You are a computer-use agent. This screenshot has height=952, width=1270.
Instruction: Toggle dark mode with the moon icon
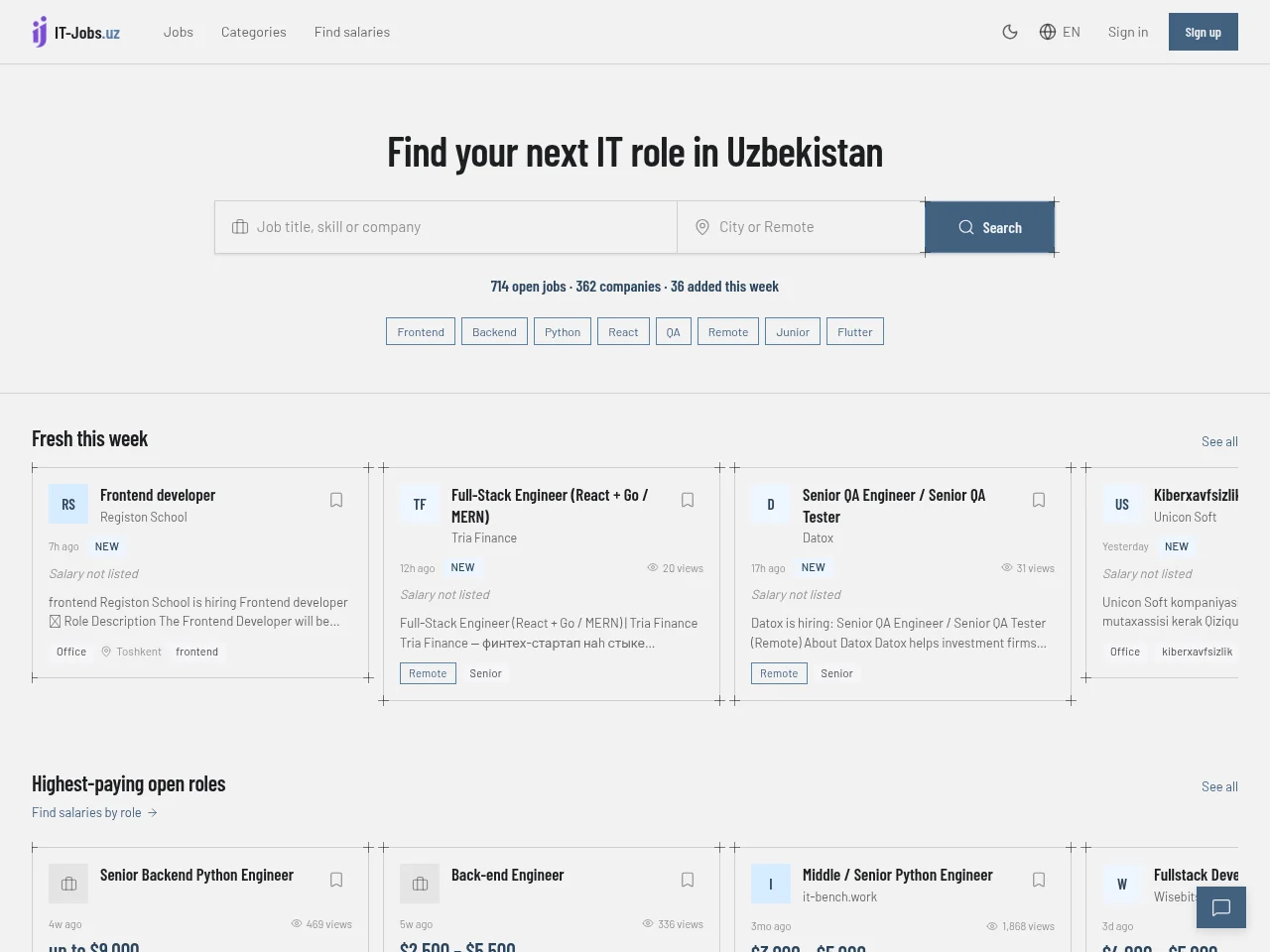pos(1010,32)
